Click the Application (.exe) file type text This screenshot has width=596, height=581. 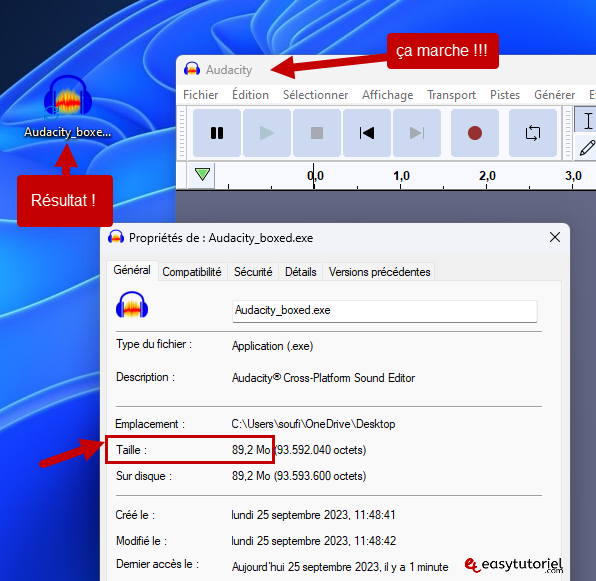coord(273,346)
